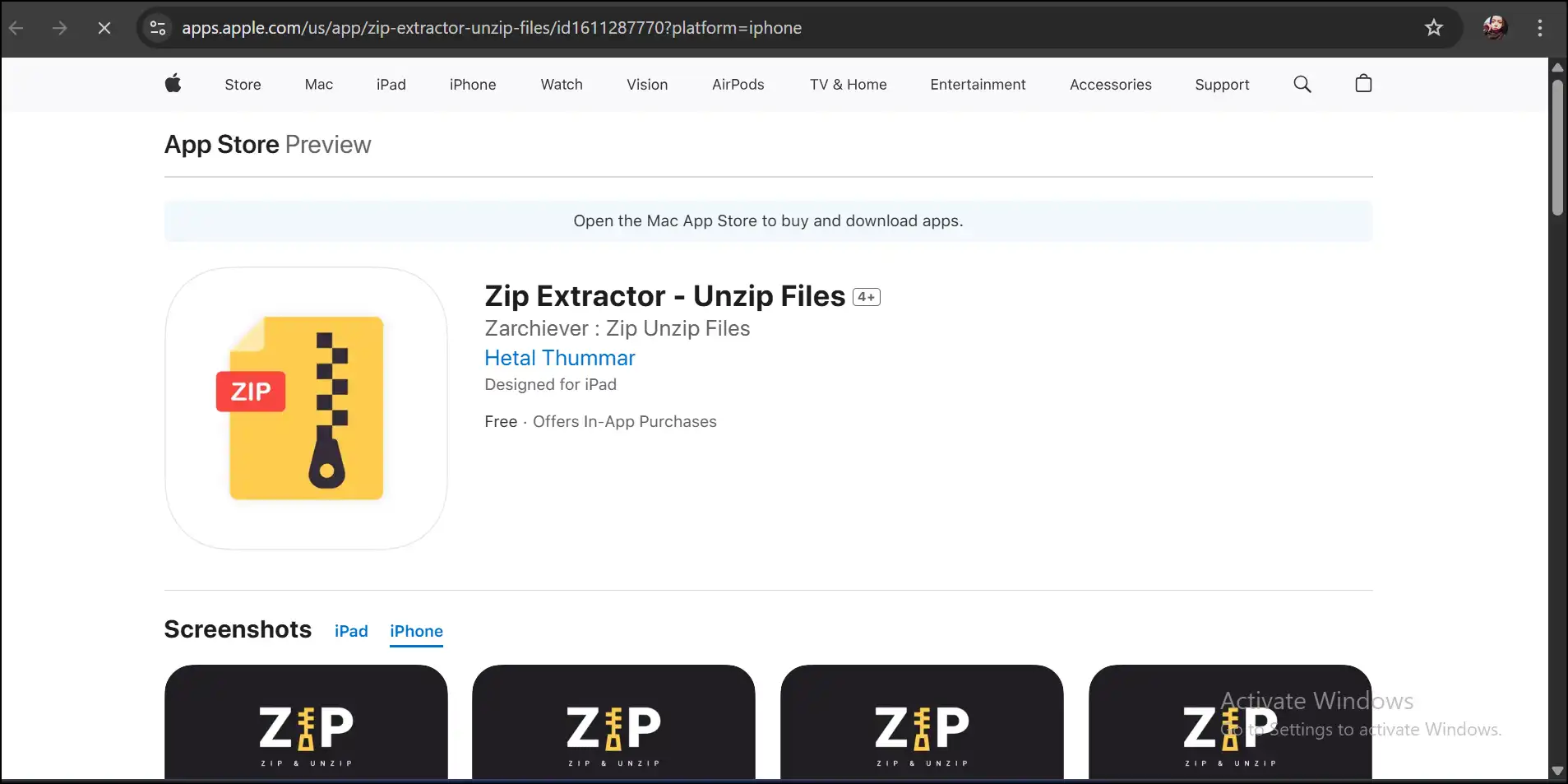The height and width of the screenshot is (784, 1568).
Task: Click the Apple logo icon
Action: [x=173, y=83]
